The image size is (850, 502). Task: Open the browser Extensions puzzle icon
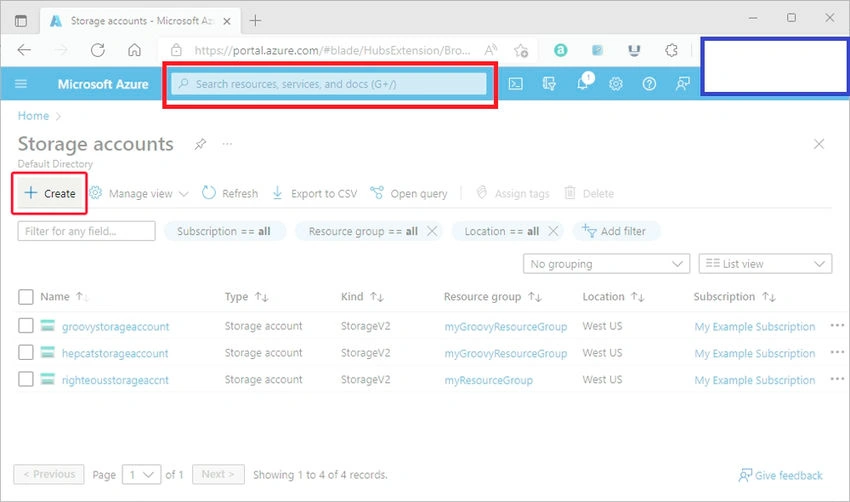(x=671, y=50)
